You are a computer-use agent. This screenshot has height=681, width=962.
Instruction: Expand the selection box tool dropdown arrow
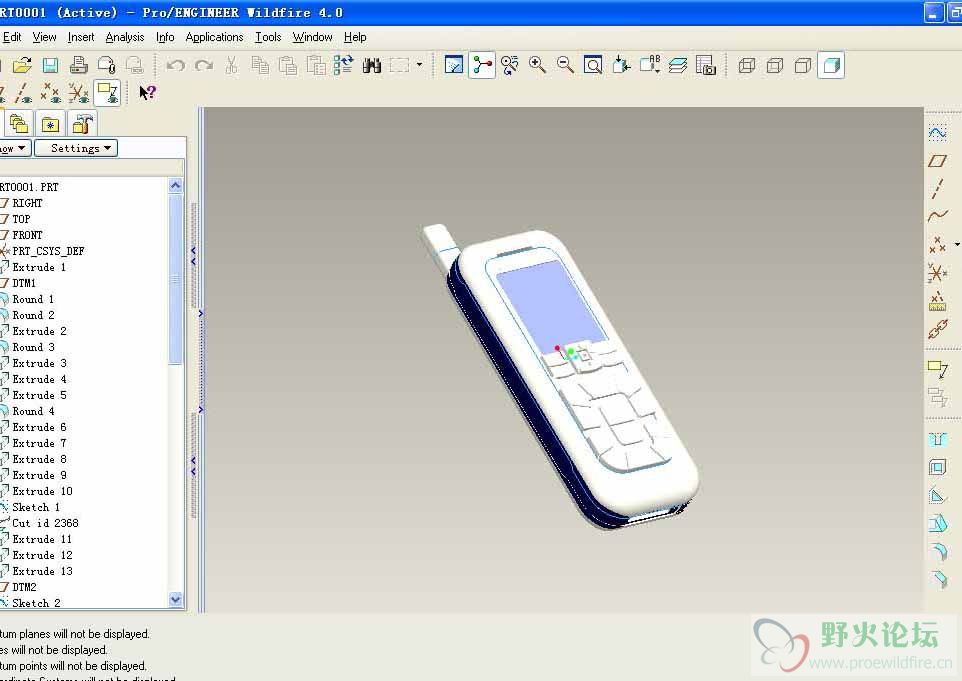[420, 64]
